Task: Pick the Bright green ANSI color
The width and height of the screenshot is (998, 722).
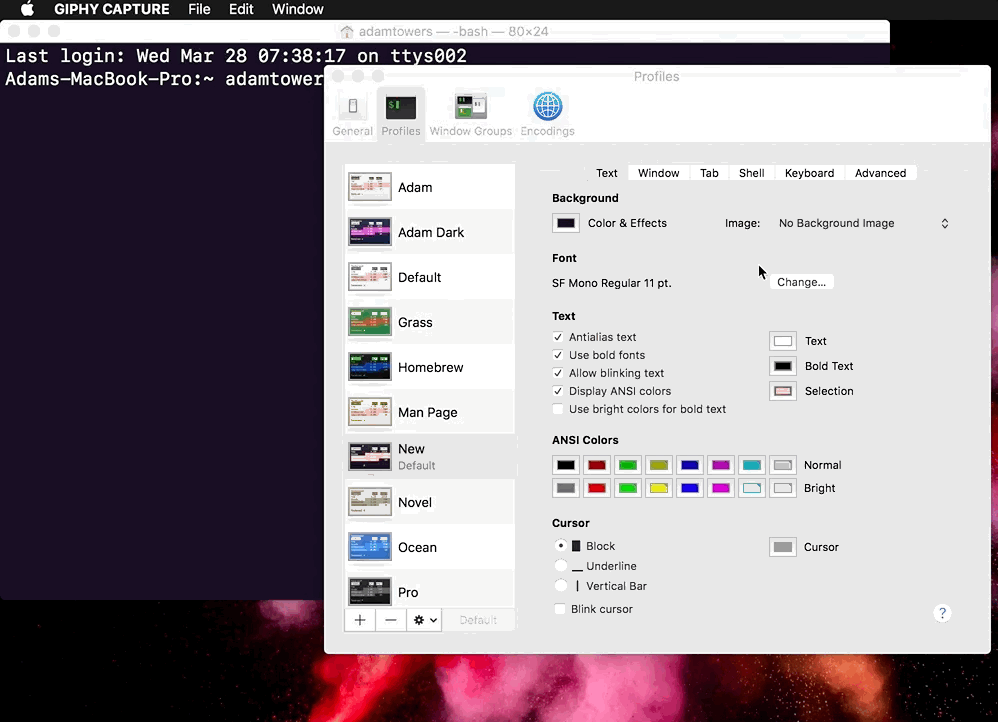Action: tap(628, 488)
